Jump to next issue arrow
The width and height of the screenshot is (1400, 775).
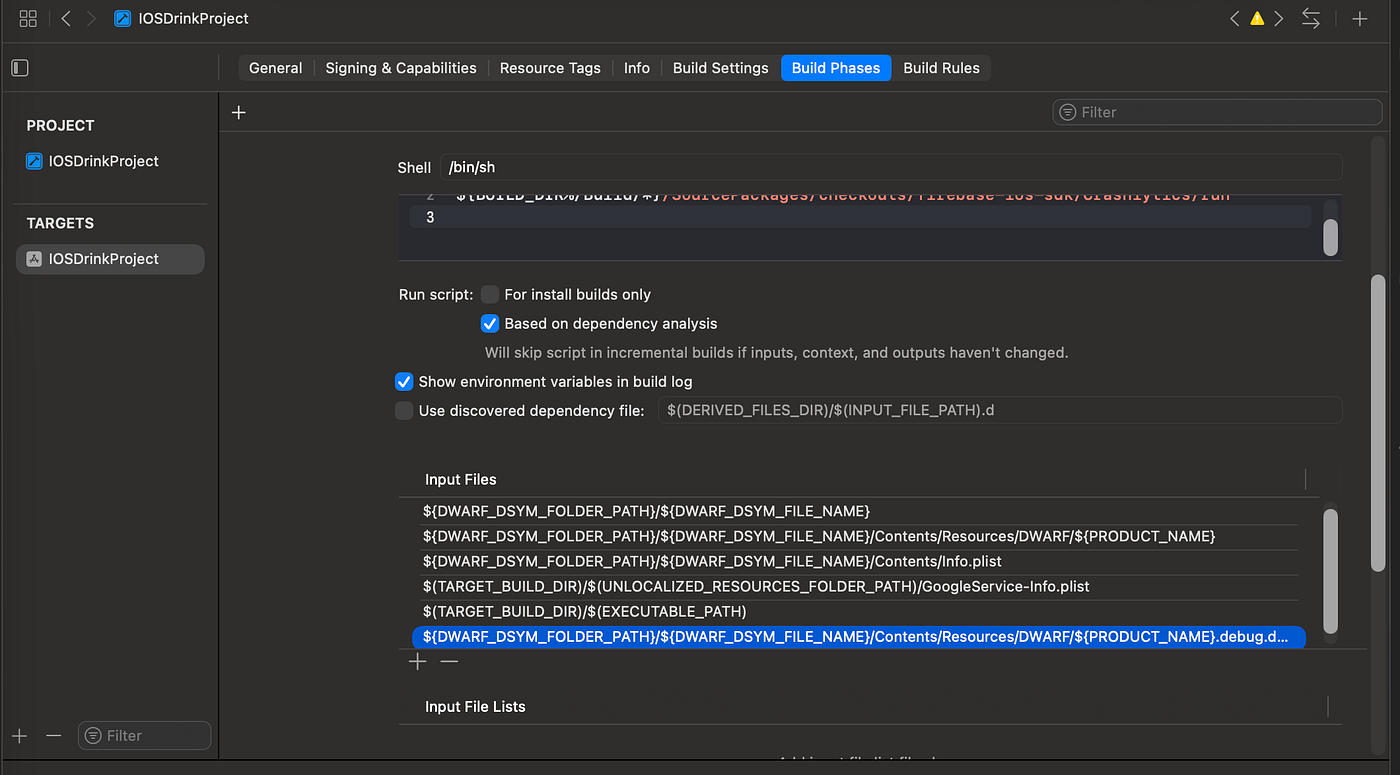pos(1278,18)
